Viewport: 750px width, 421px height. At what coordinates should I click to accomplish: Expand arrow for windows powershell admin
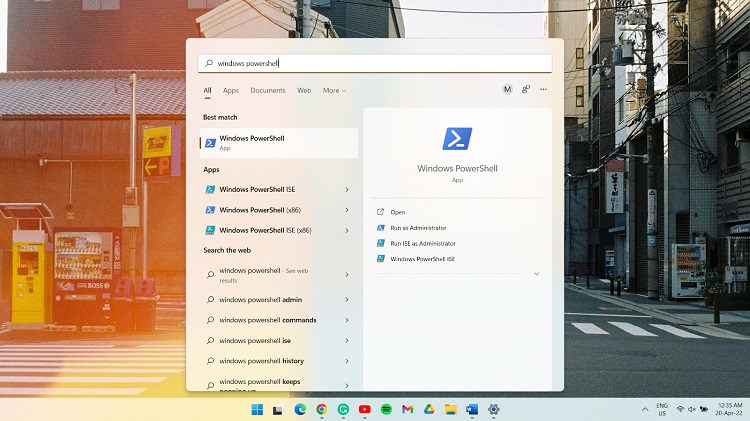click(347, 300)
